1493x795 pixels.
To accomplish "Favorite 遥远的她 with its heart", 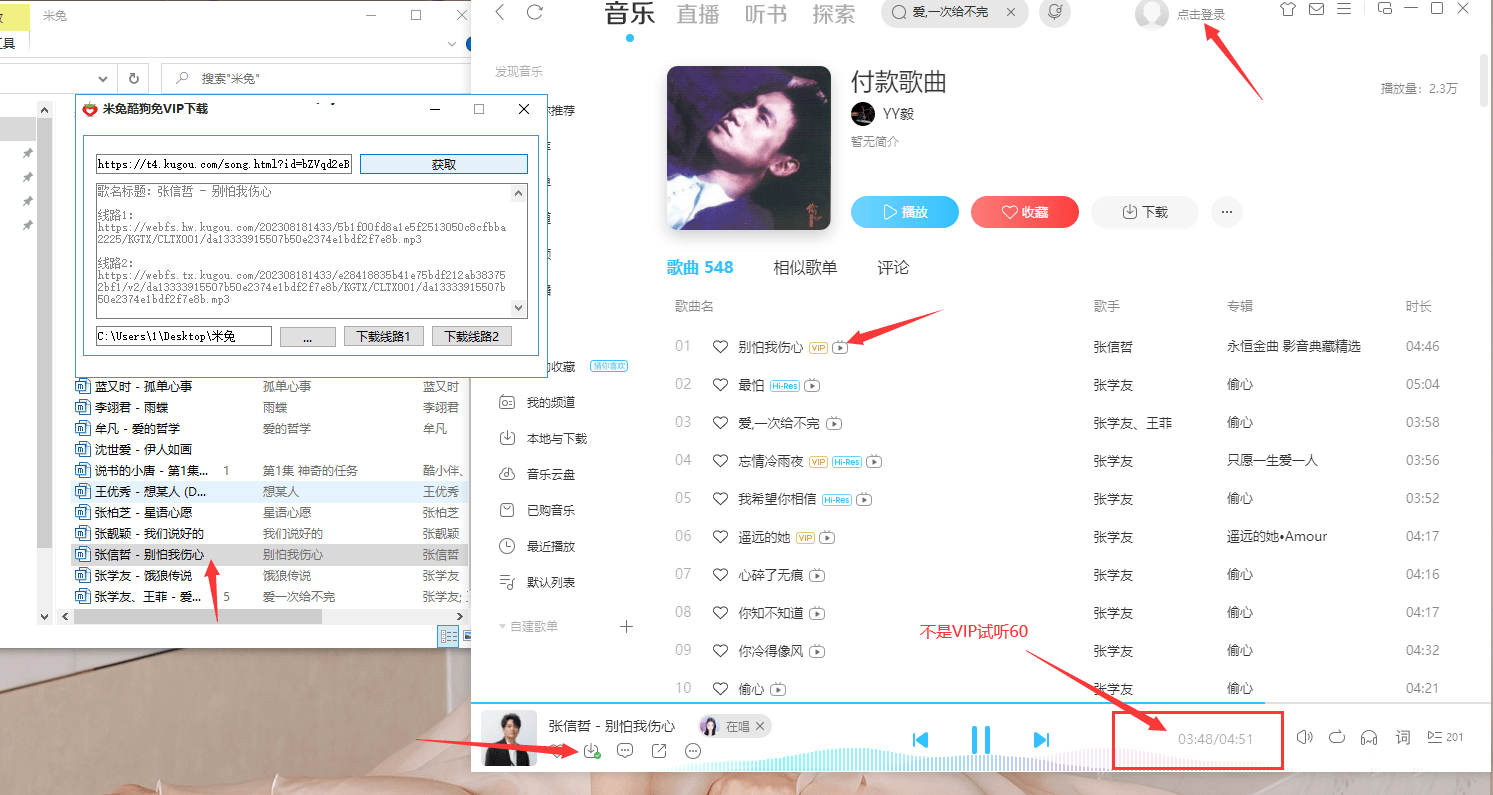I will click(x=720, y=537).
